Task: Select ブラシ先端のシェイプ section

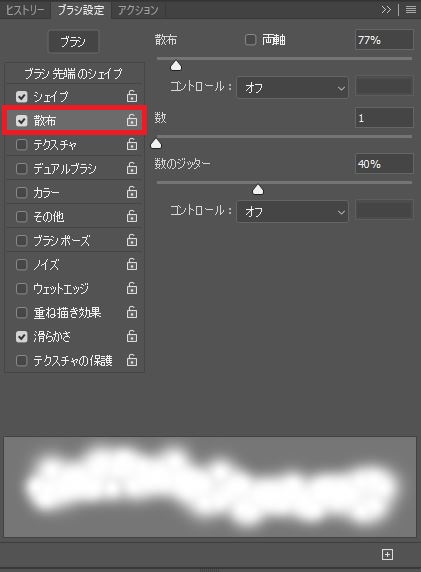Action: tap(73, 74)
